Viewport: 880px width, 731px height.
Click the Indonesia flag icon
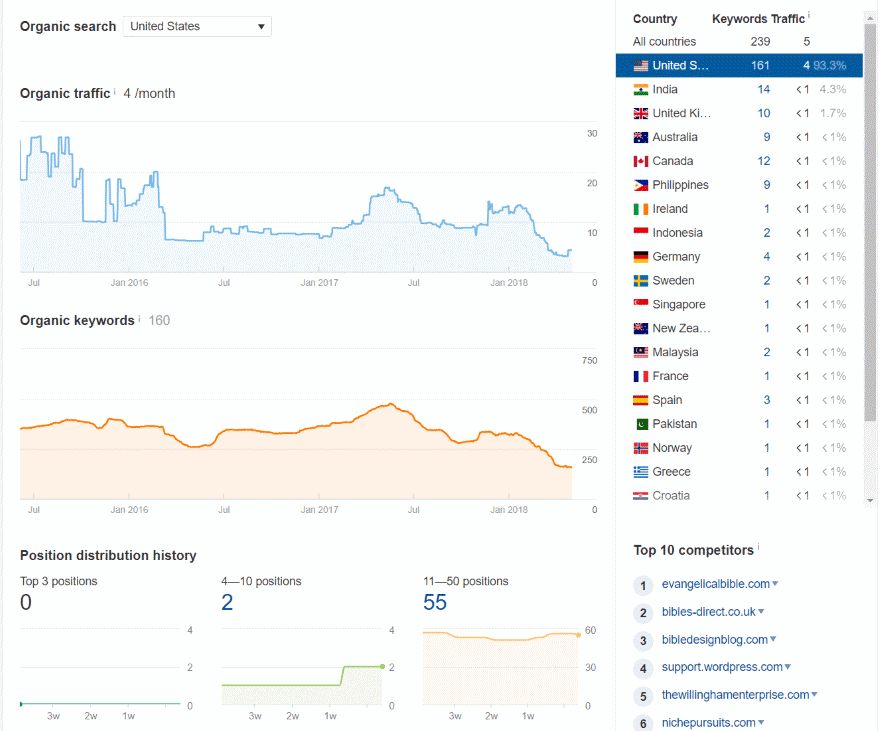coord(641,233)
